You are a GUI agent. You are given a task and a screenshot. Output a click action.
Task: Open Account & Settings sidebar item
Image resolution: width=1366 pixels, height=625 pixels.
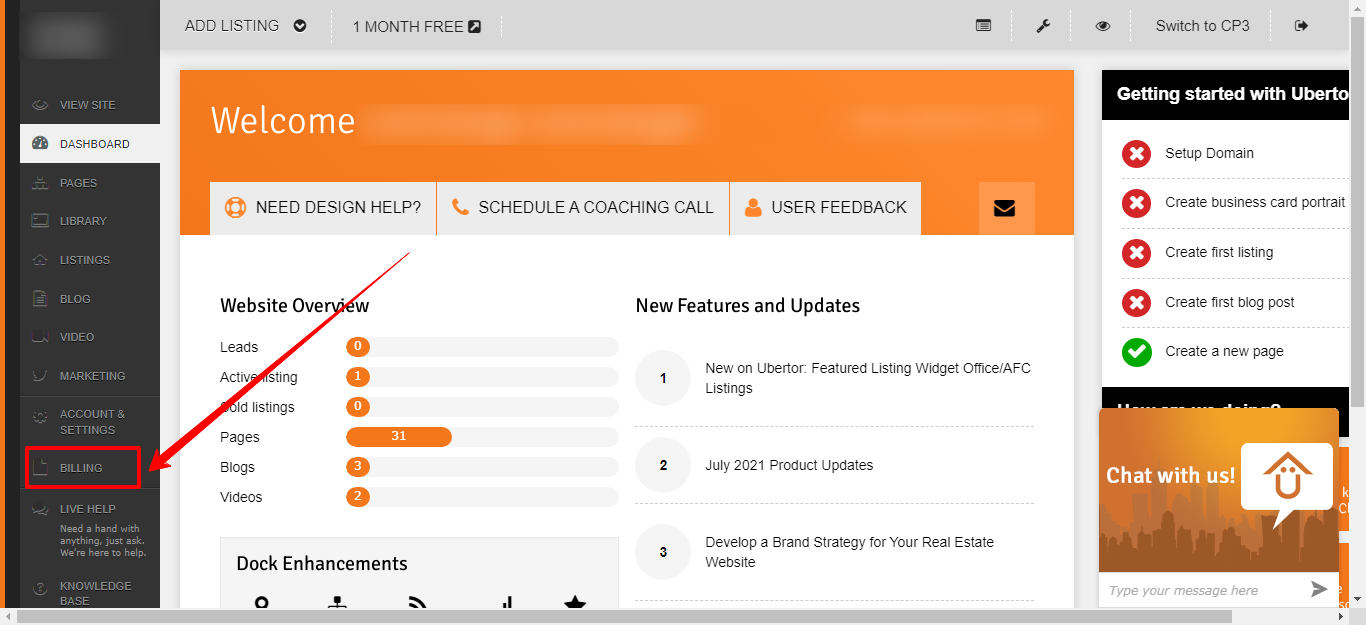[x=90, y=422]
